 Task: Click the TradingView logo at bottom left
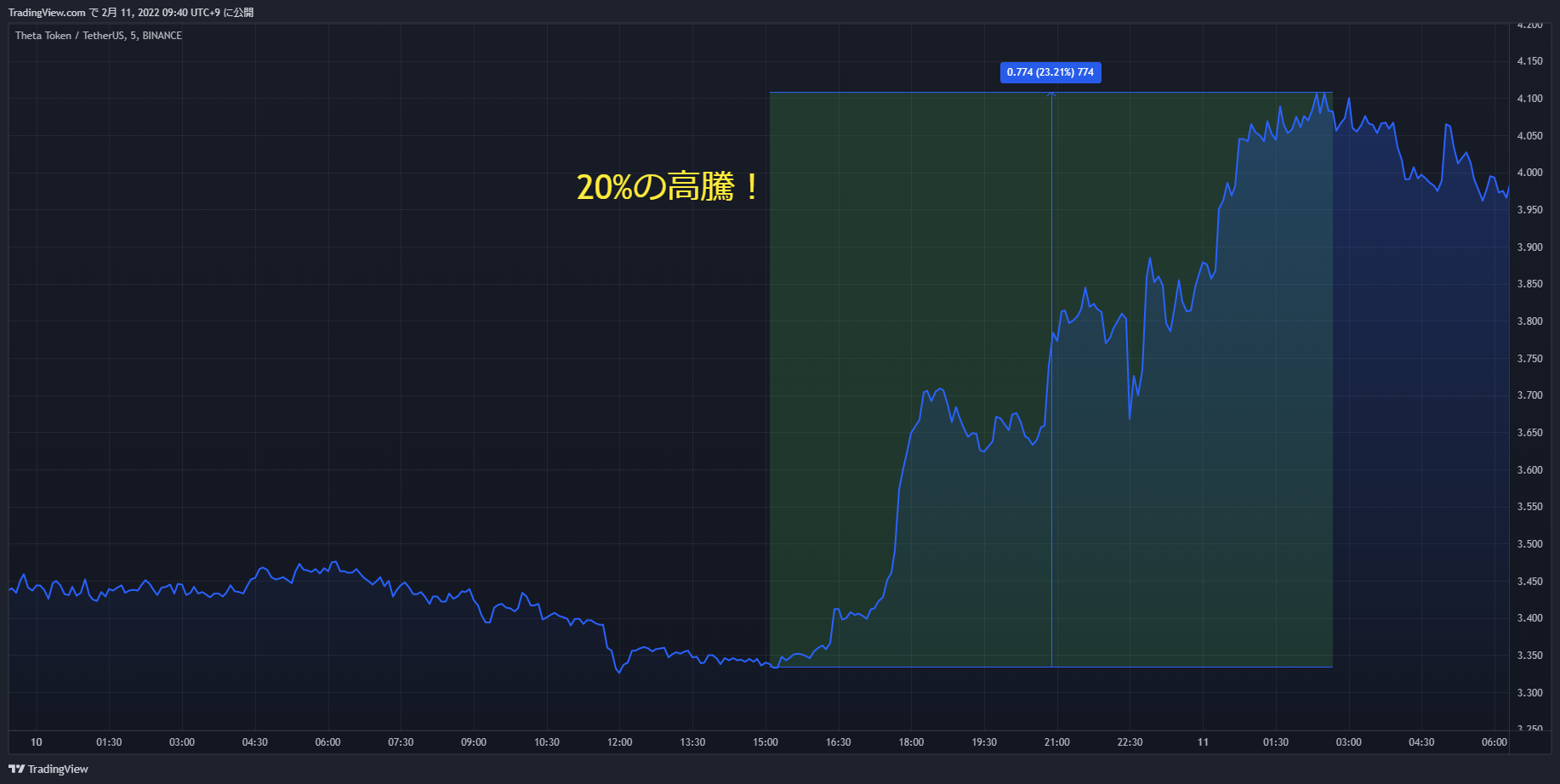pos(48,769)
